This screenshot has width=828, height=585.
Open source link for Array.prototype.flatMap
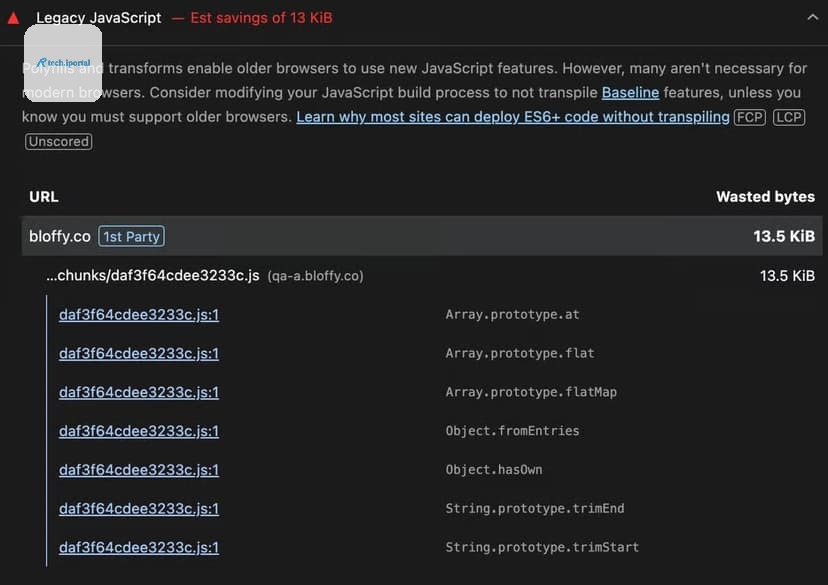[139, 392]
